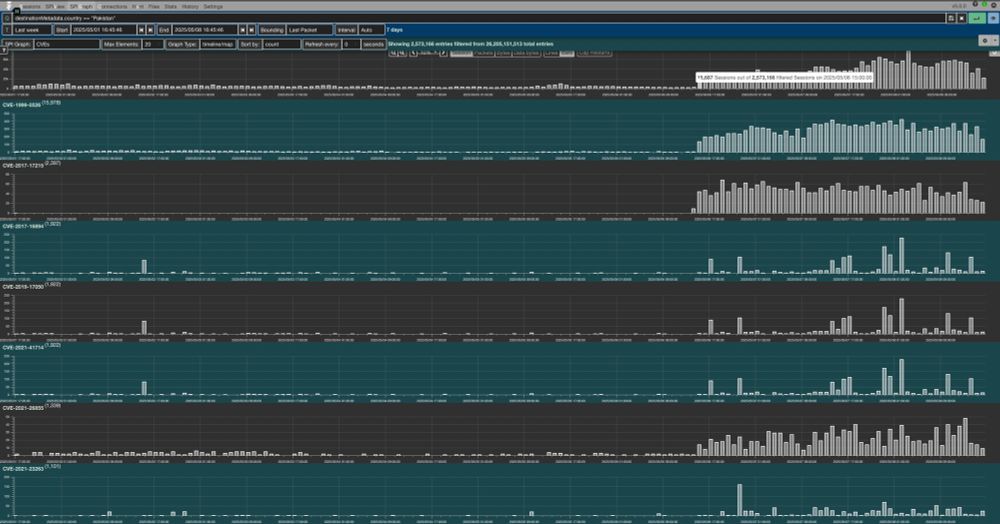Click the CVE-2017-17215 graph title
This screenshot has height=524, width=1000.
pos(23,166)
